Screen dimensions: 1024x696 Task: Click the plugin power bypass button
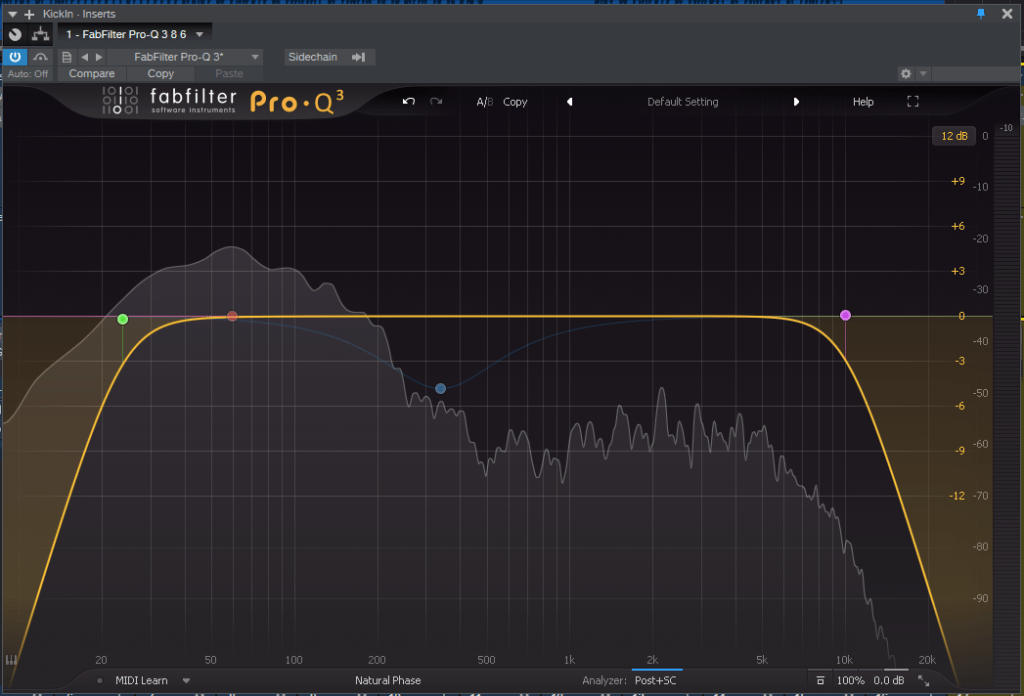pos(15,57)
